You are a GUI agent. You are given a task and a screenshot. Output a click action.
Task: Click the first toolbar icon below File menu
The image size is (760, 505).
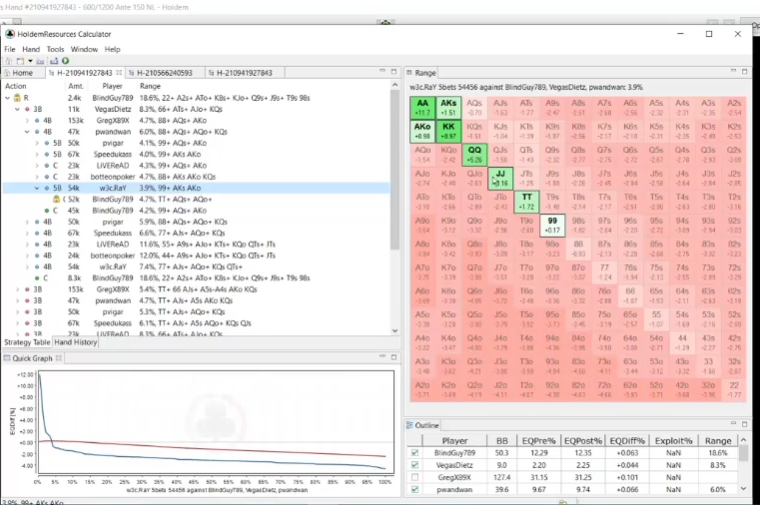click(x=9, y=61)
